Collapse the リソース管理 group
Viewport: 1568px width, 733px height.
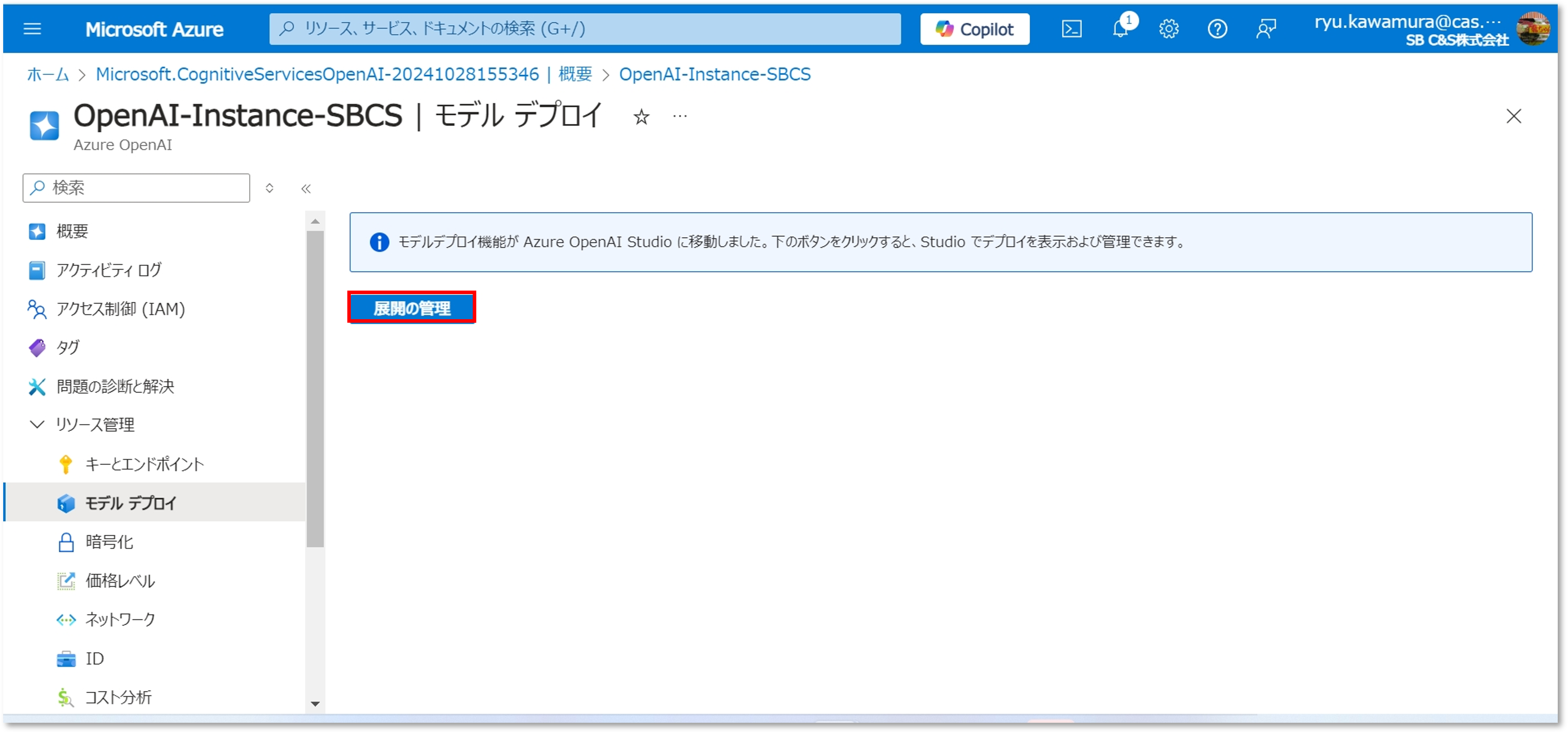pyautogui.click(x=37, y=424)
